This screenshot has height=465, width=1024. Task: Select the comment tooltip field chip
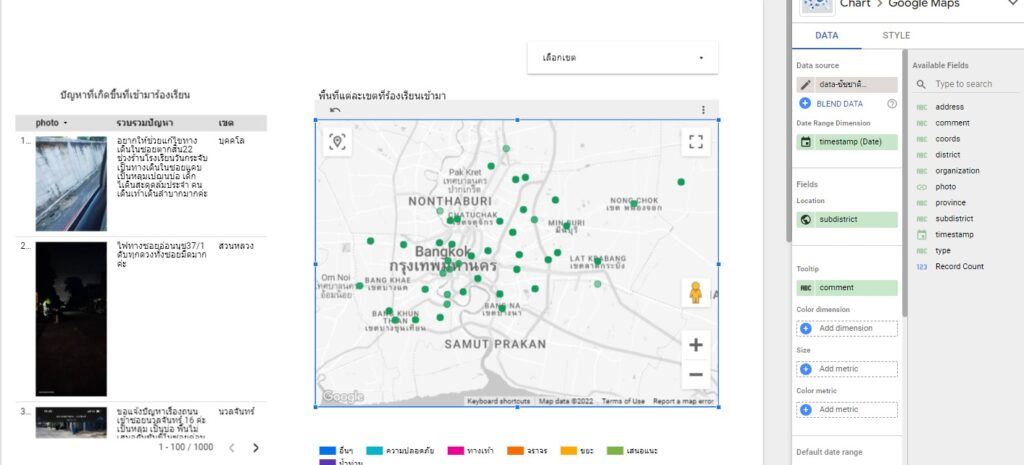[x=846, y=287]
